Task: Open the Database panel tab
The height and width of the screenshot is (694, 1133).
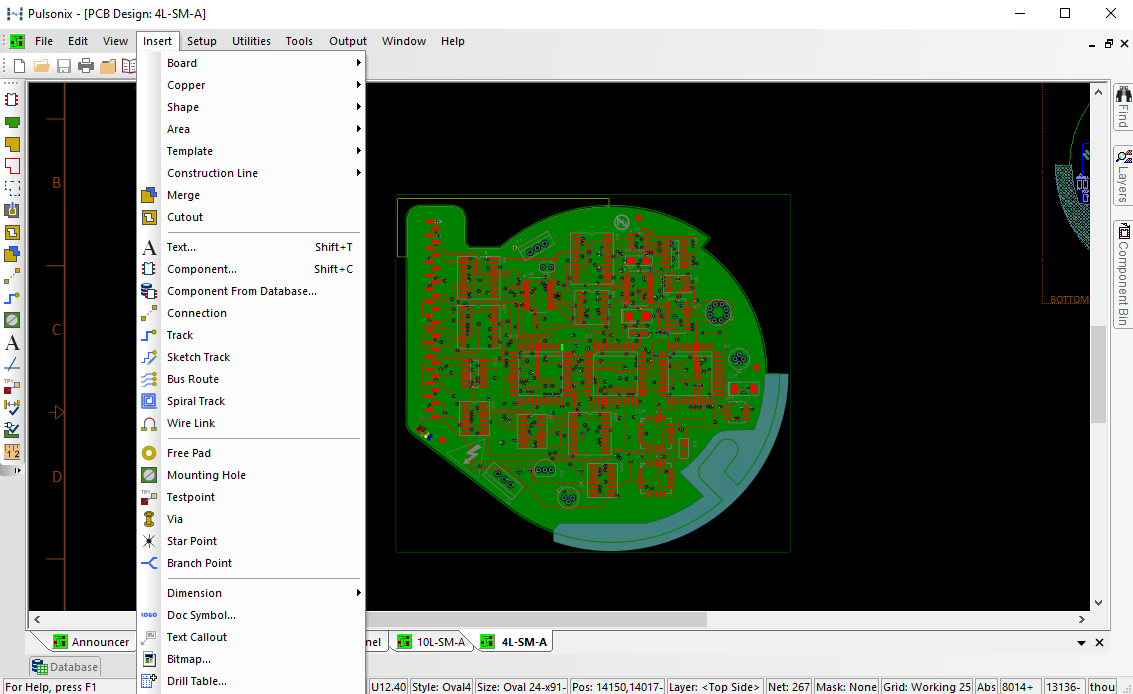Action: pyautogui.click(x=64, y=667)
